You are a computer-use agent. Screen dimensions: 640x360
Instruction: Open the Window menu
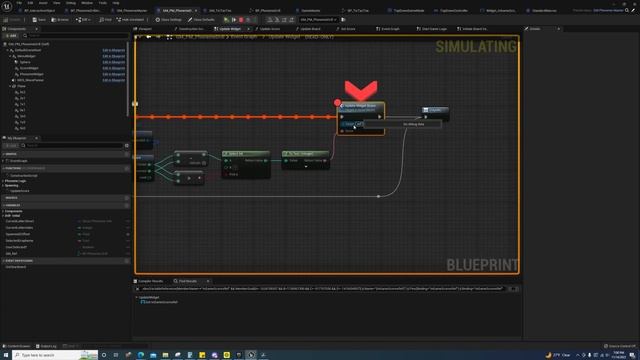click(87, 3)
